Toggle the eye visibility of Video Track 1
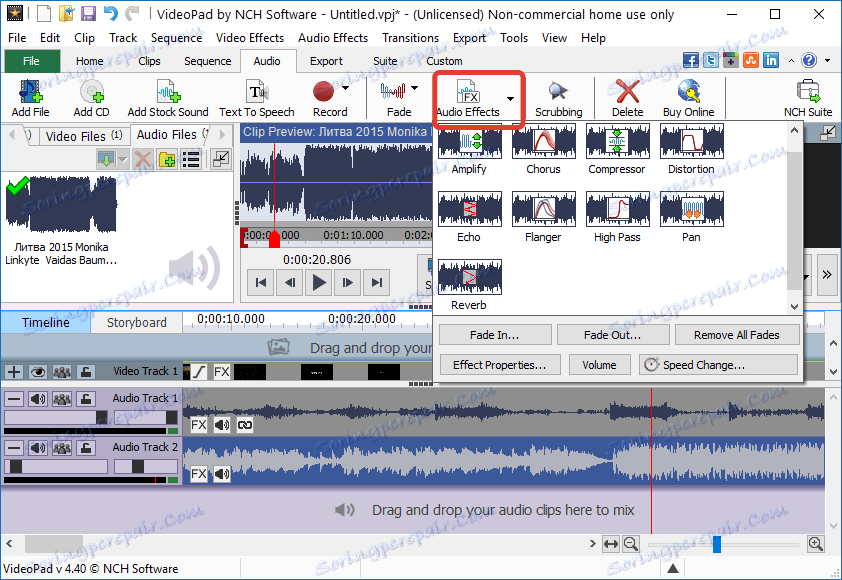 tap(38, 372)
